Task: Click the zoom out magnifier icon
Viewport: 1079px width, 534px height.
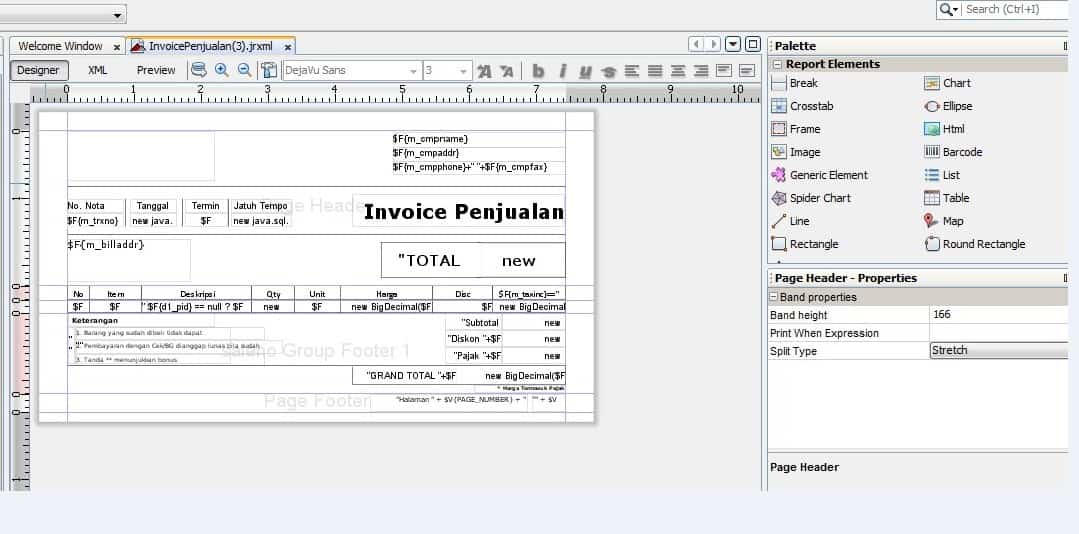Action: 244,70
